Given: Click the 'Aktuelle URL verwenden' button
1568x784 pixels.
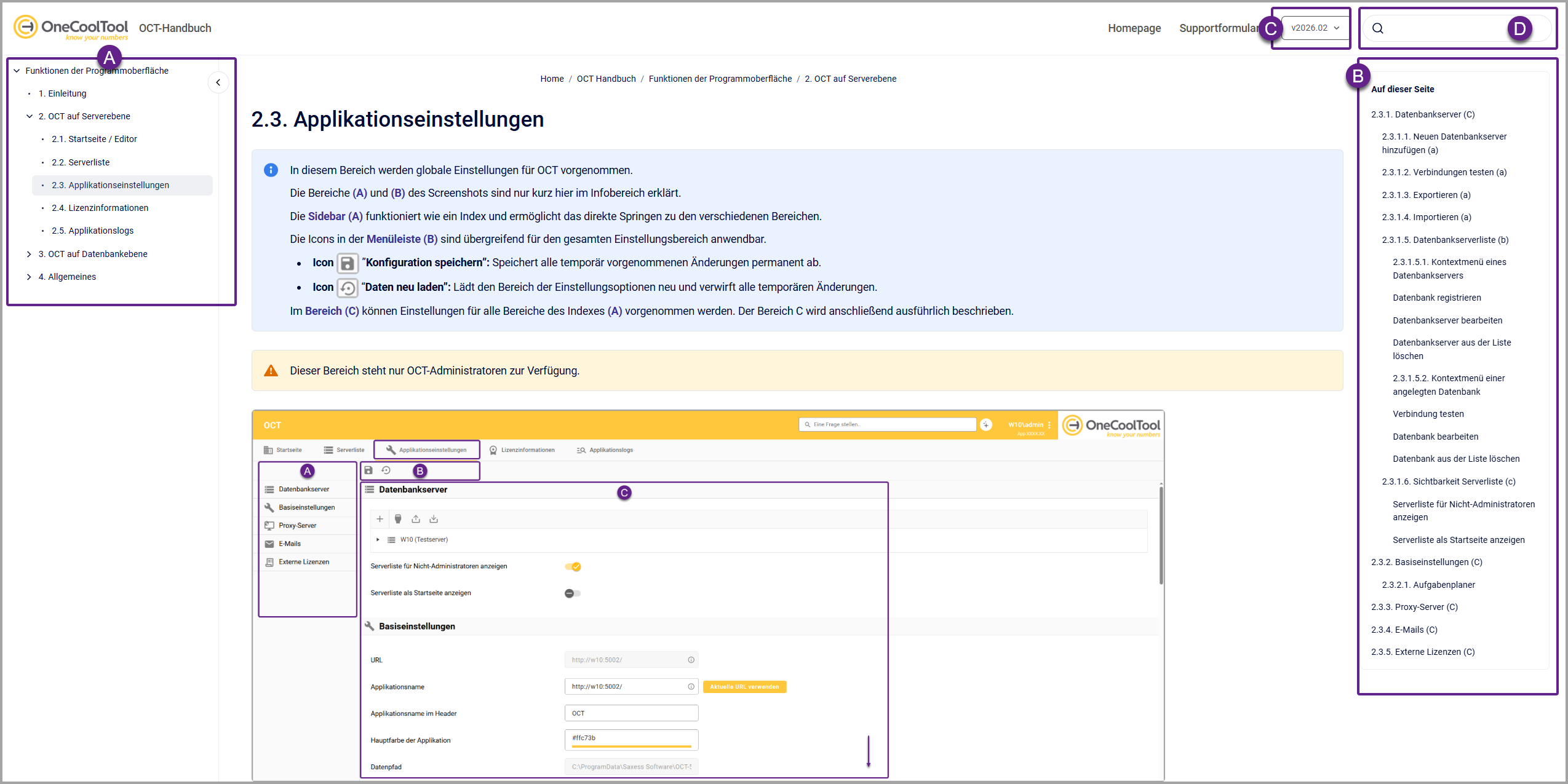Looking at the screenshot, I should tap(744, 687).
